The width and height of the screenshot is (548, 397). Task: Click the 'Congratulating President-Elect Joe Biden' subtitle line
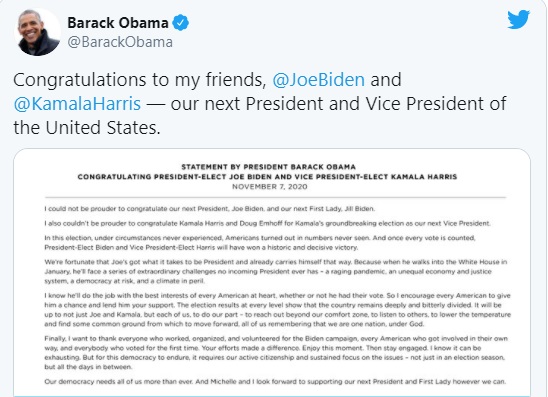(267, 177)
